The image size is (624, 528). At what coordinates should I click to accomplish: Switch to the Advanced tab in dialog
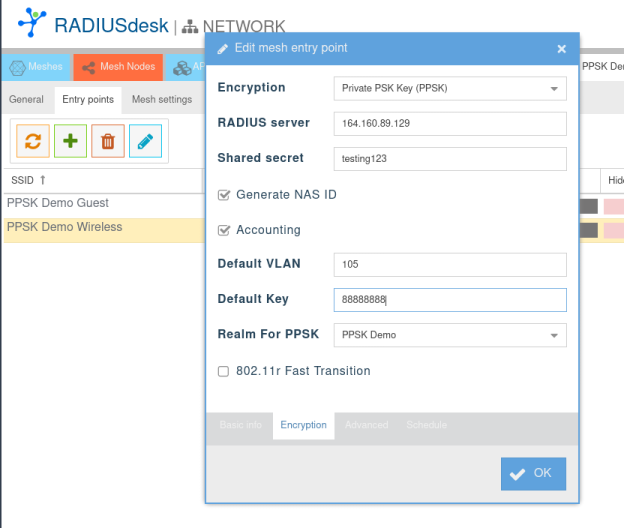pos(366,425)
